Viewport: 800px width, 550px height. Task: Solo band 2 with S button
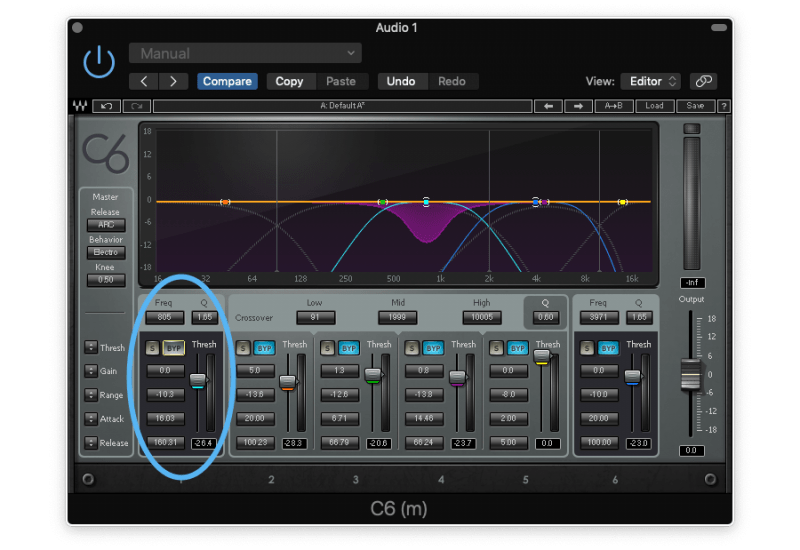(x=243, y=348)
